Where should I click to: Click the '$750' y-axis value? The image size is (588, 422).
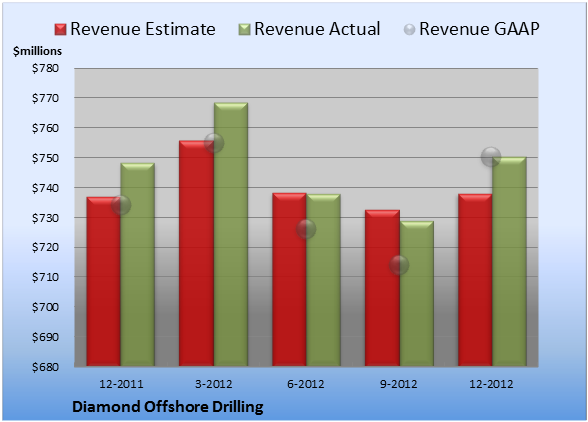tap(45, 158)
